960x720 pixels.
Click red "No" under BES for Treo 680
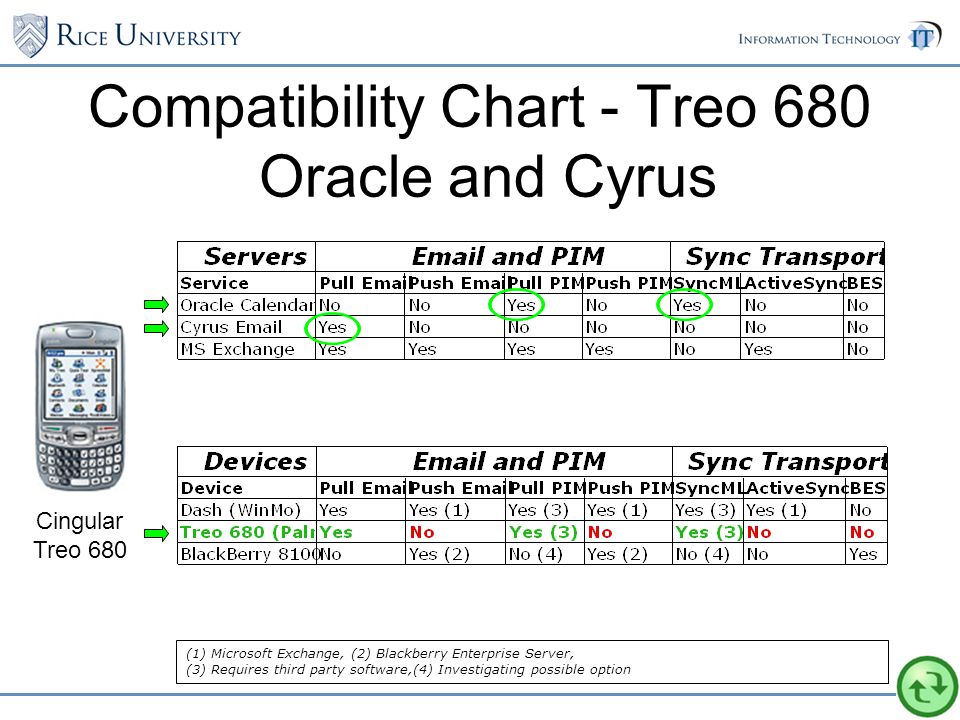[862, 532]
